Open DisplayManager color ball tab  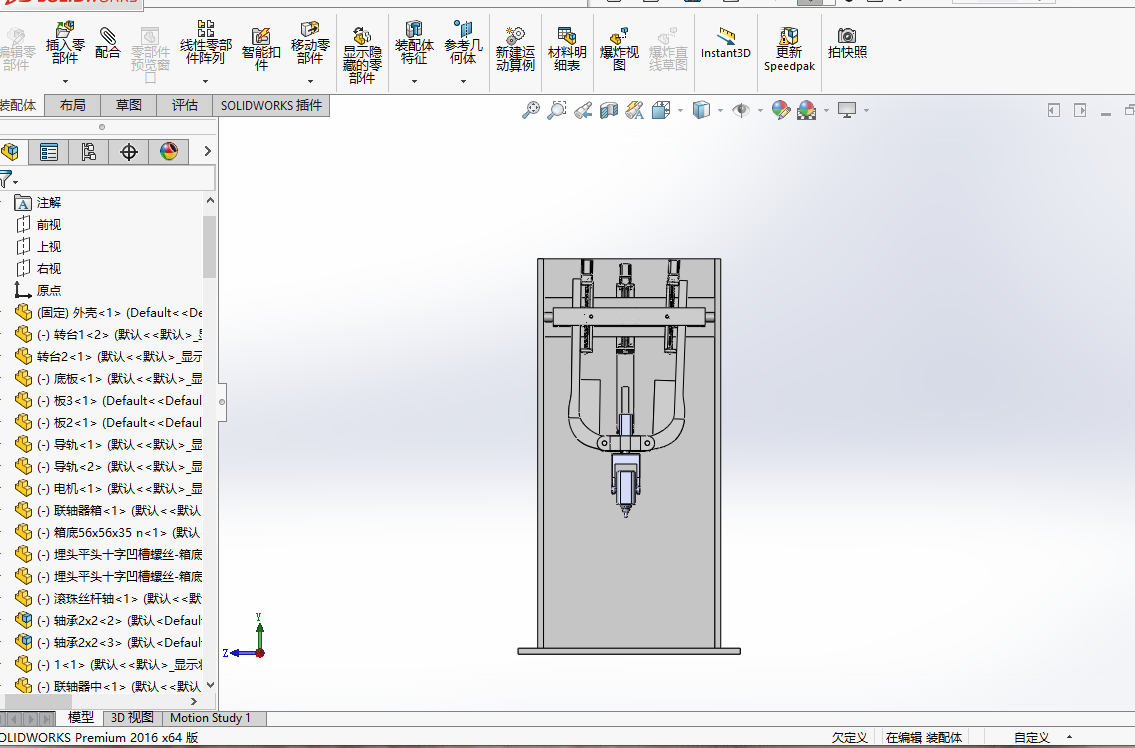click(169, 151)
